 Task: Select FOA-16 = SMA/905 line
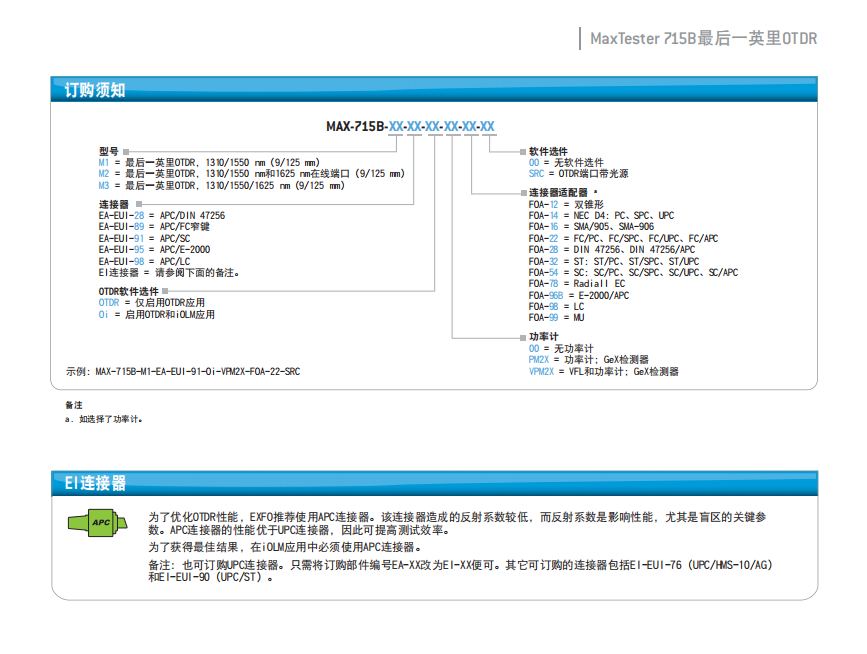(x=591, y=227)
